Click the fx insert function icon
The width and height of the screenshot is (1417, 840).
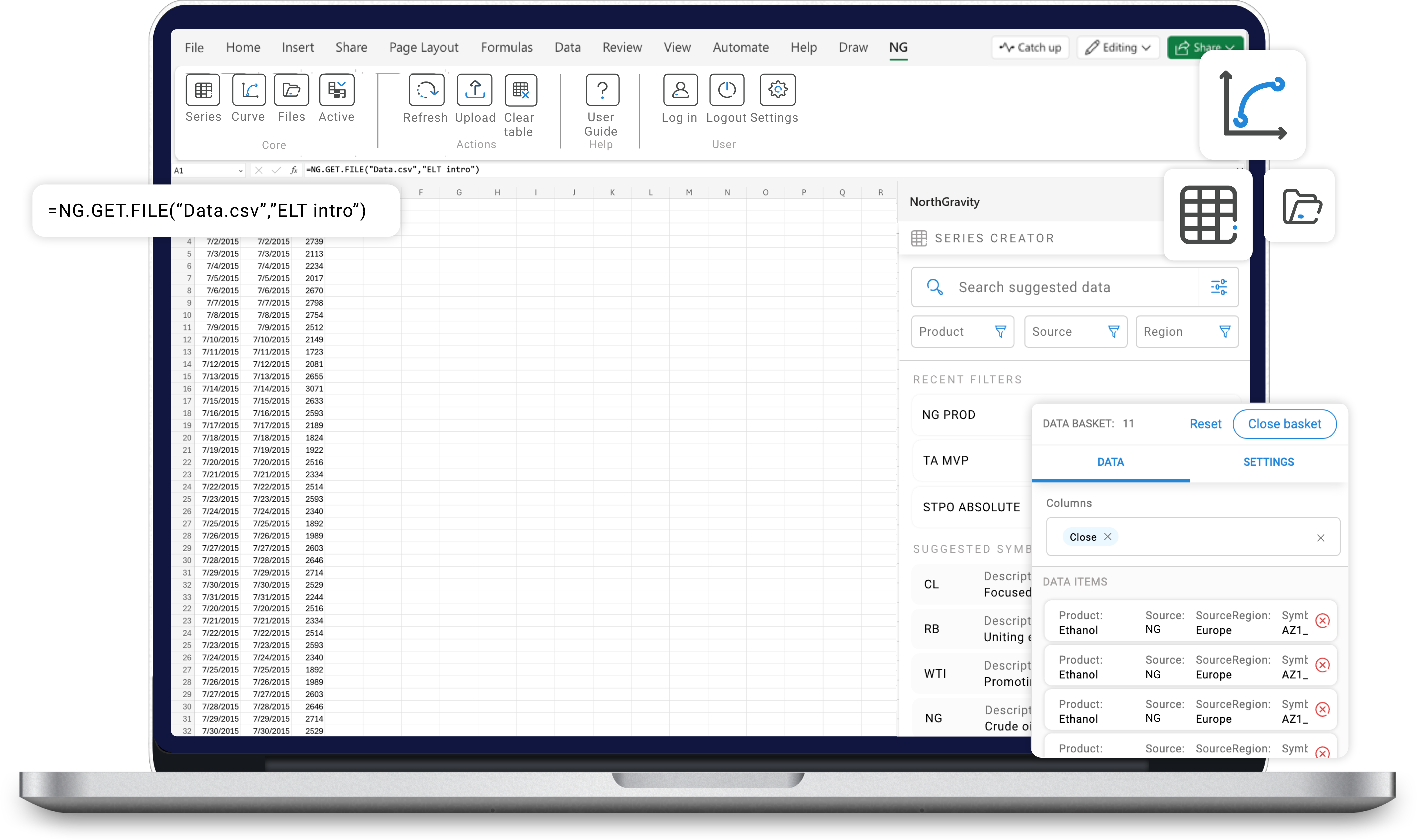coord(294,170)
